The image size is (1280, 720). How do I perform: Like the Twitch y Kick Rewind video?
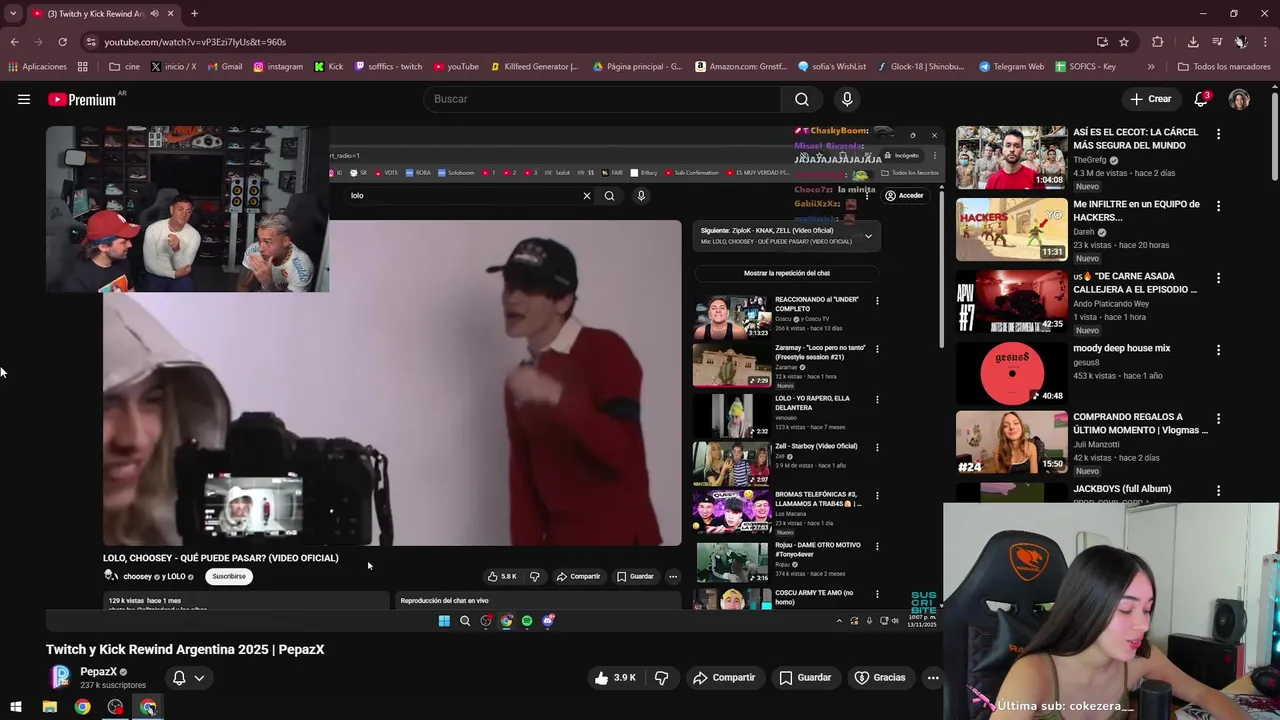pos(615,677)
